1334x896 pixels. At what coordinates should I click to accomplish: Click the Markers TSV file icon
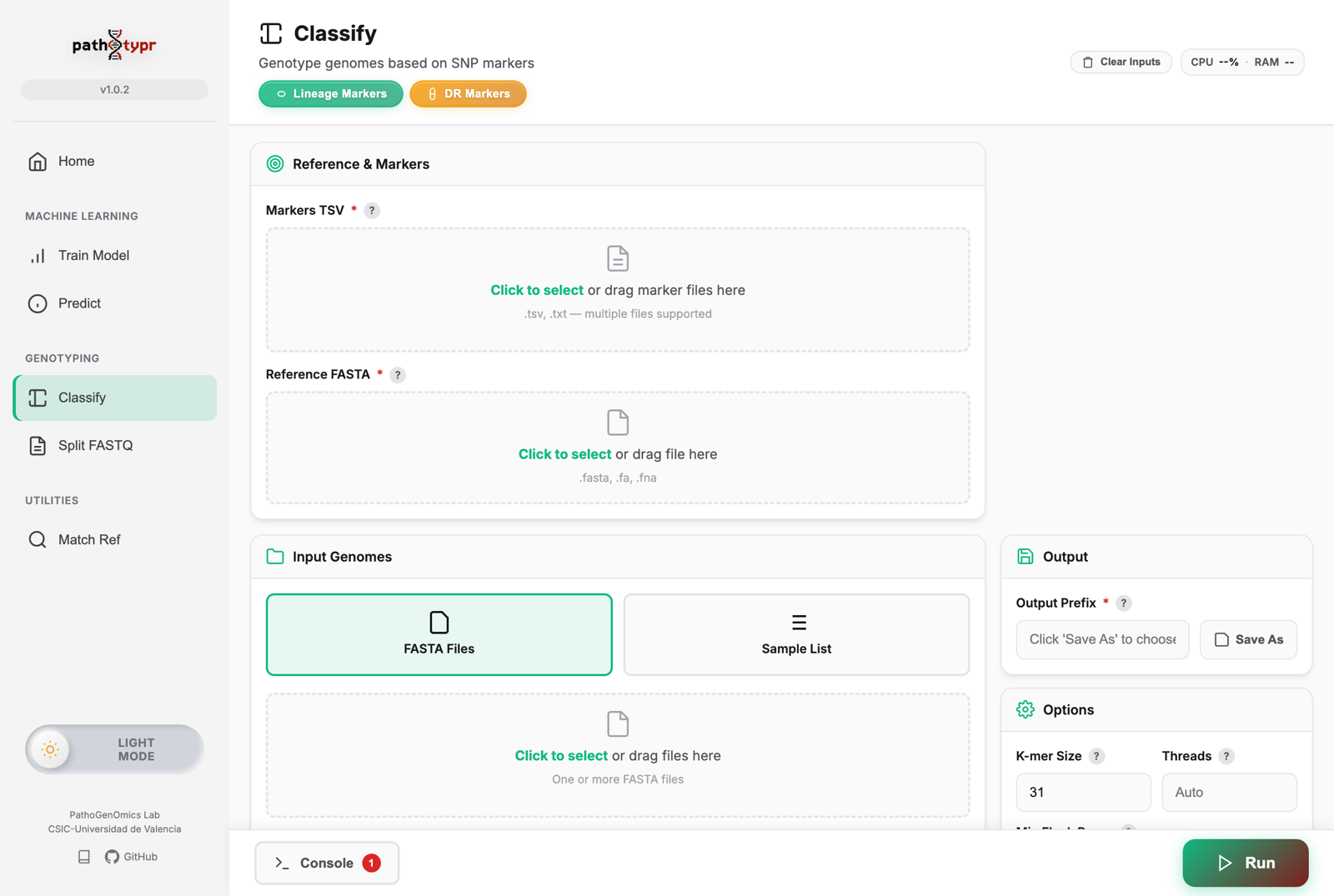[618, 258]
